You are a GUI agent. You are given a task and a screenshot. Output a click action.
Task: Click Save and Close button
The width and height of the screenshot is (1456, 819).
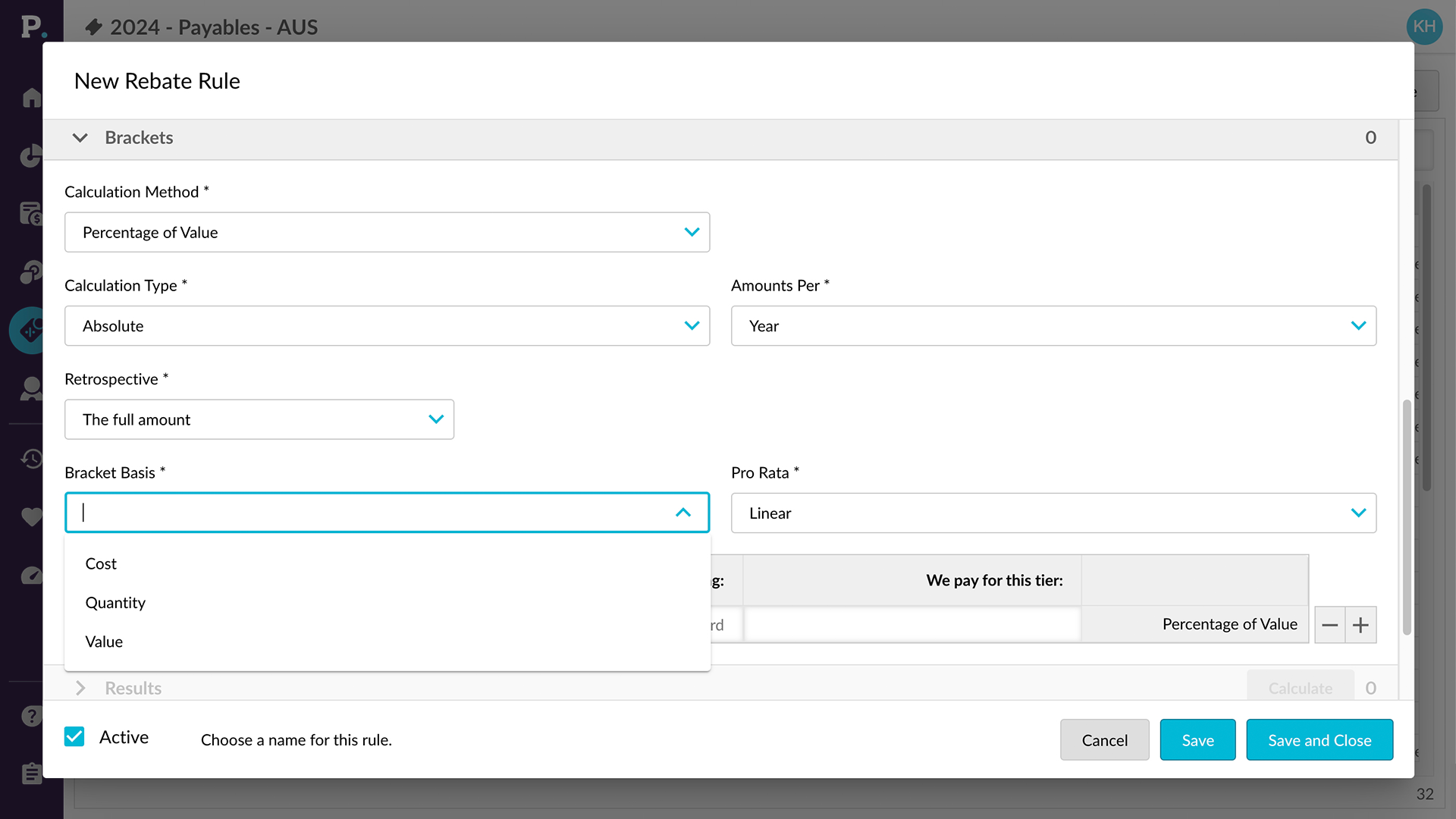(x=1319, y=740)
